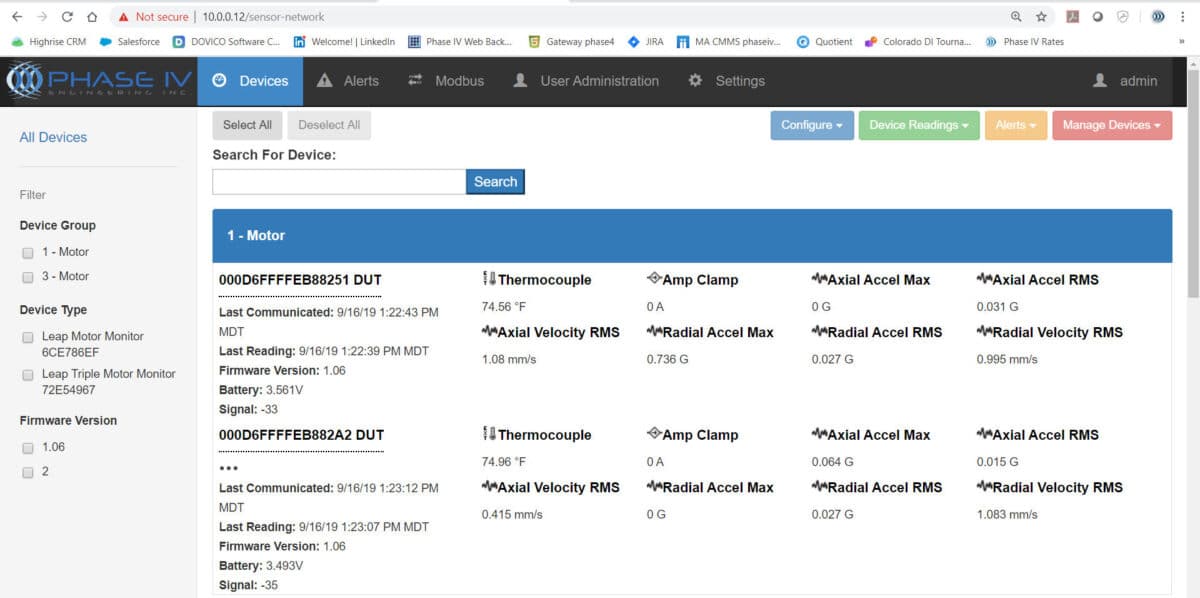Open the Modbus tab

click(x=446, y=81)
